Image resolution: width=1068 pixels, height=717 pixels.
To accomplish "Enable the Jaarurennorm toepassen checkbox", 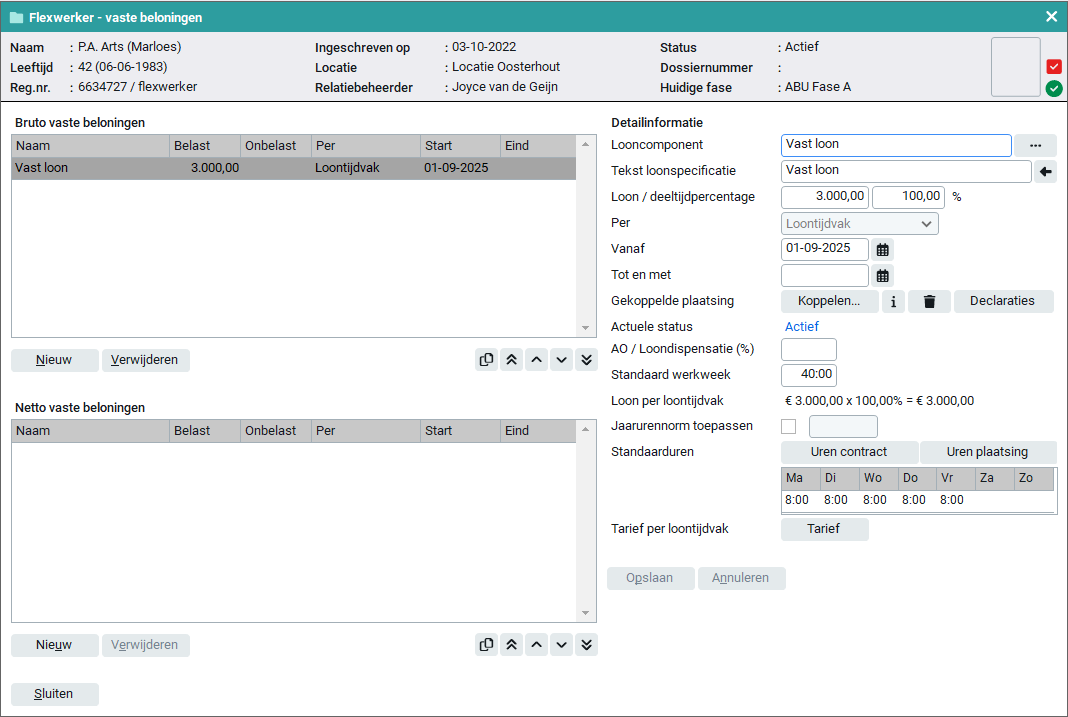I will (789, 427).
